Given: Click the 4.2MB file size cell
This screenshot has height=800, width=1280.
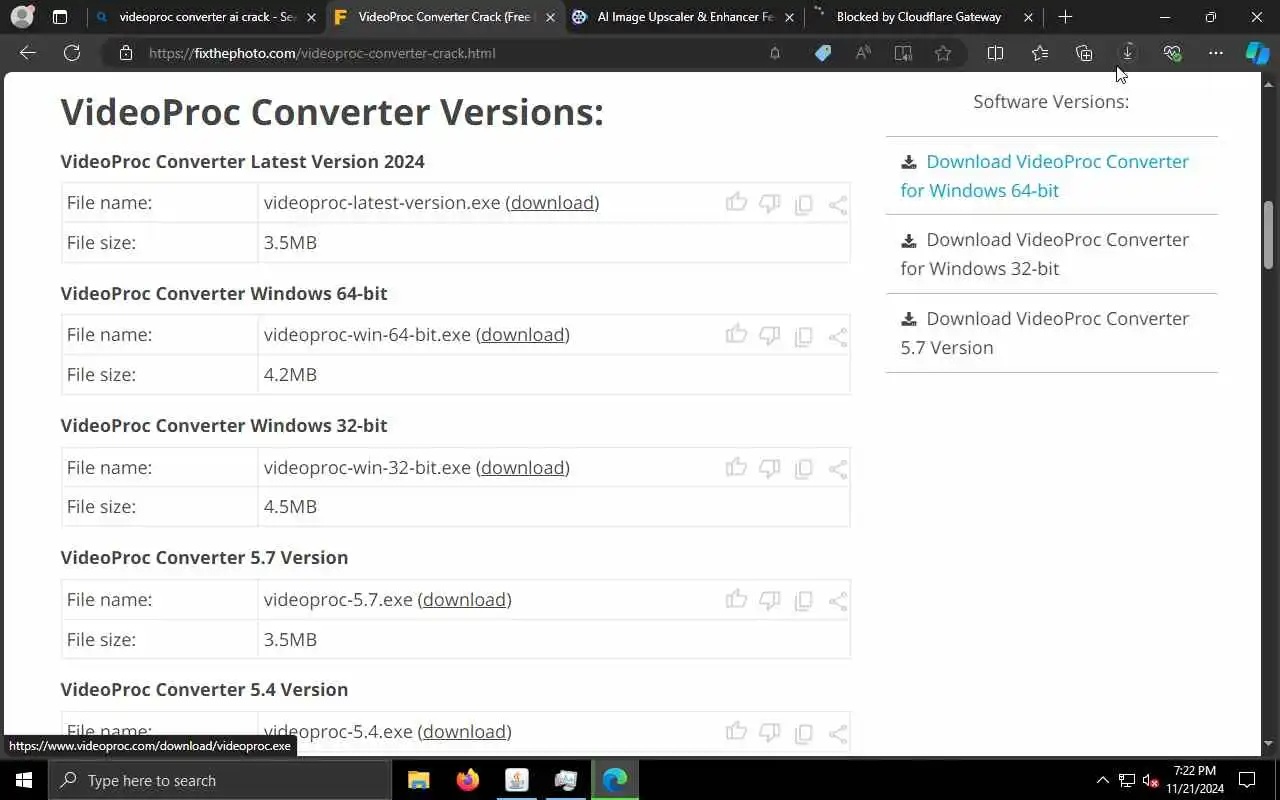Looking at the screenshot, I should (x=554, y=374).
